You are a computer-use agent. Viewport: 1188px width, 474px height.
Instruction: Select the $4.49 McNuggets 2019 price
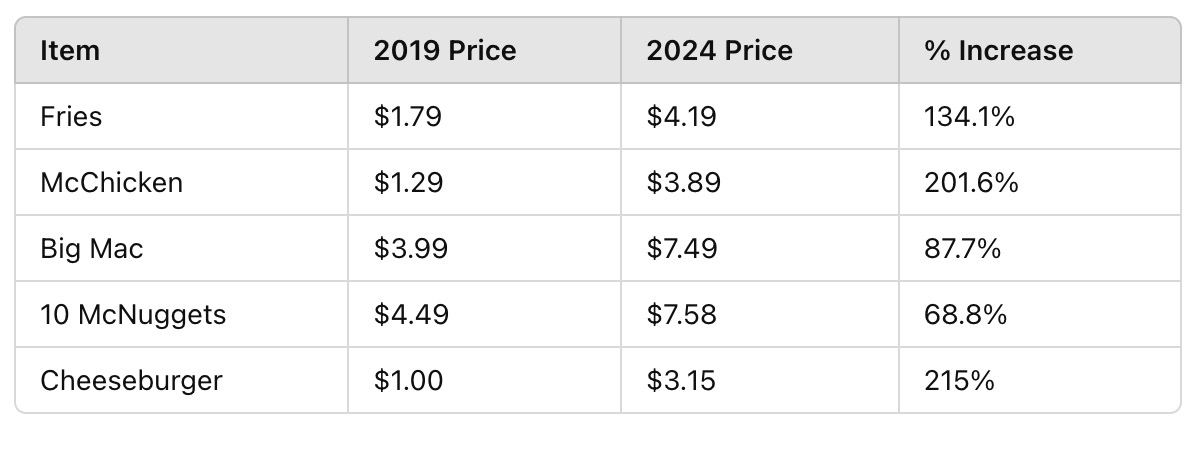410,315
